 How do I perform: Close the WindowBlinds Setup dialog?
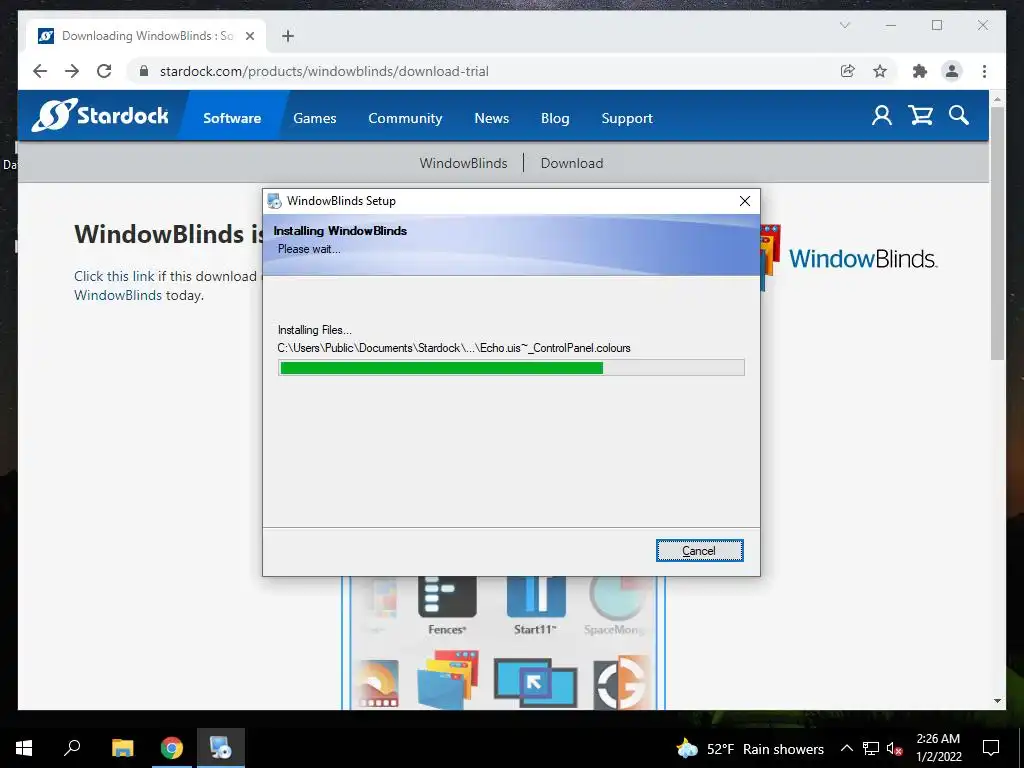(744, 201)
